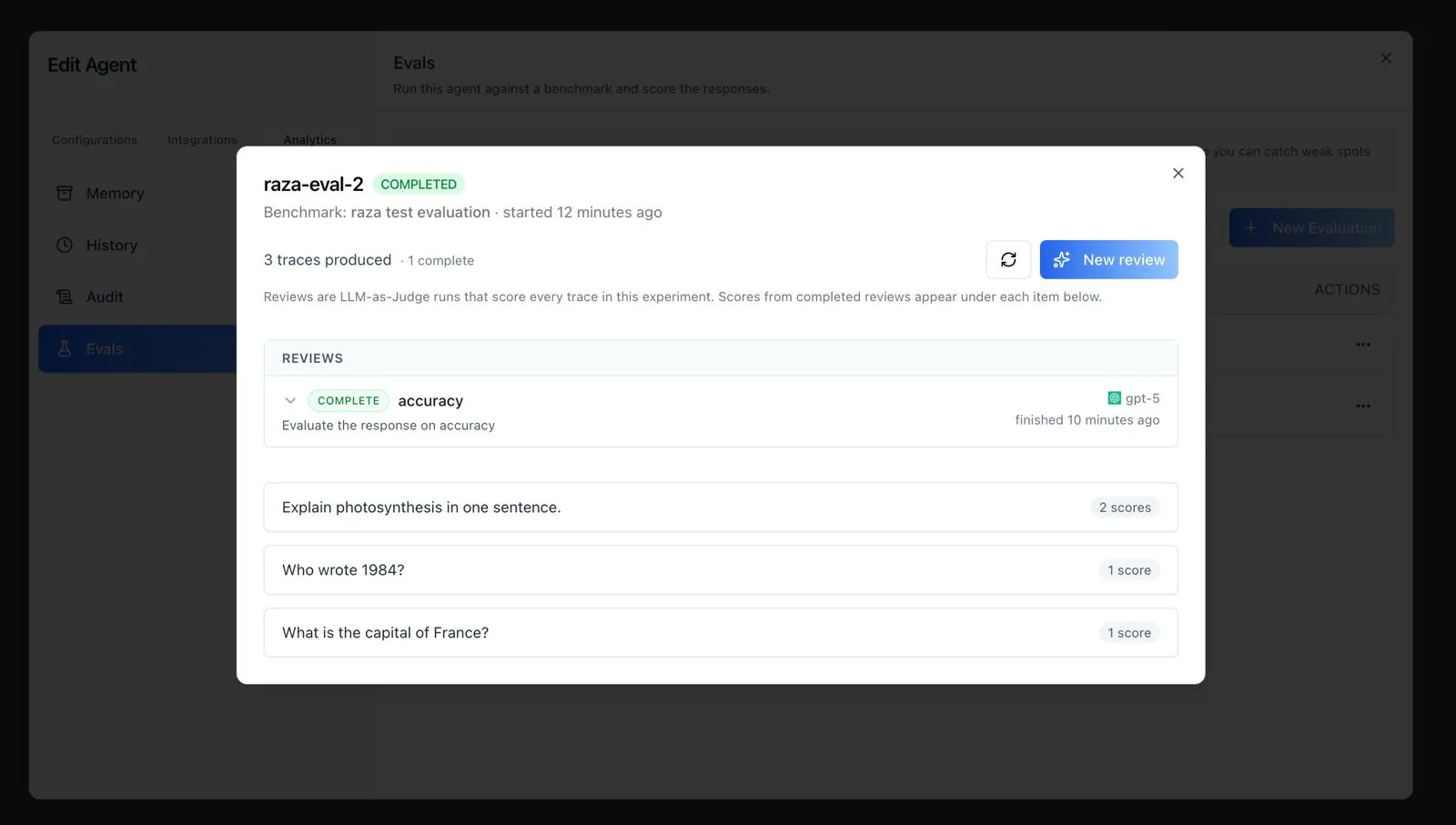
Task: Open the second row actions menu
Action: point(1362,406)
